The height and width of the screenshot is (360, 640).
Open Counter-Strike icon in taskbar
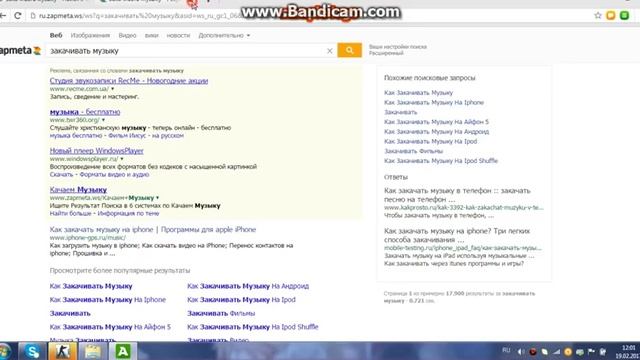click(62, 351)
